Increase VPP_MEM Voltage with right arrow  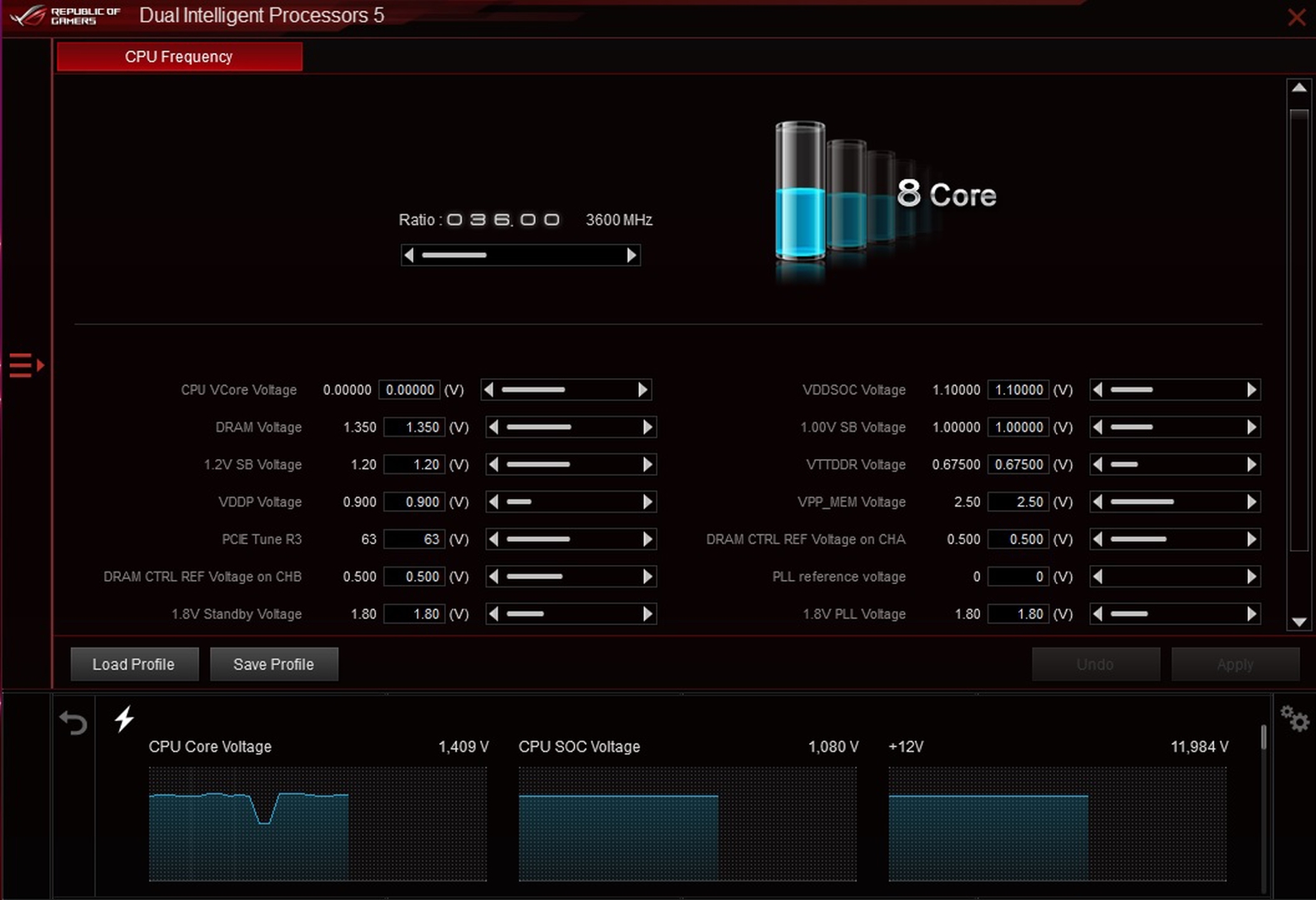[x=1251, y=502]
